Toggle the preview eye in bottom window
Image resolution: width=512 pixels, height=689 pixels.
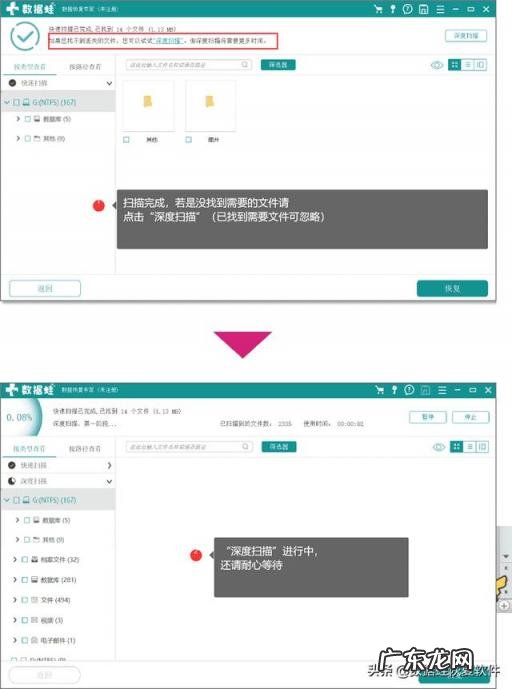(x=439, y=447)
